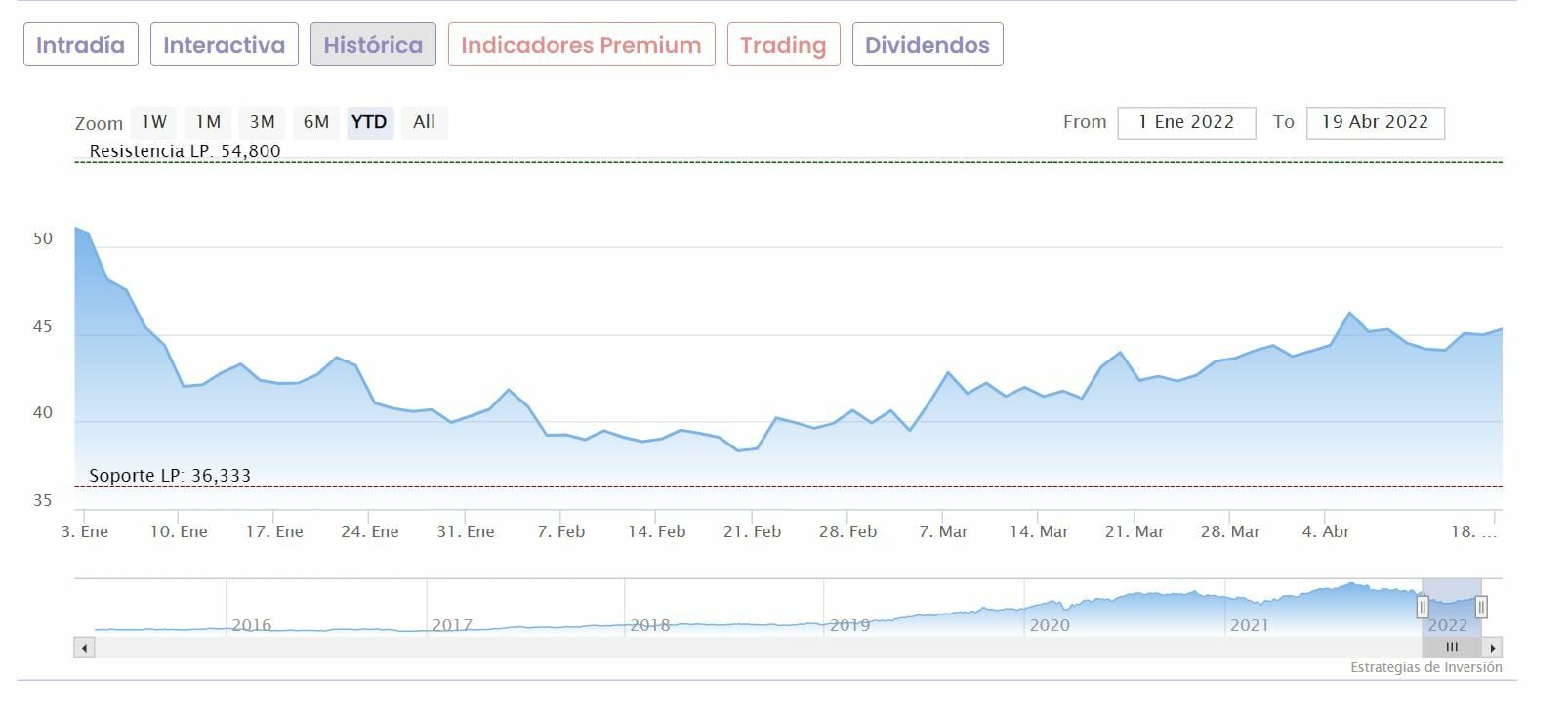The height and width of the screenshot is (720, 1568).
Task: Zoom chart to All data
Action: click(424, 122)
